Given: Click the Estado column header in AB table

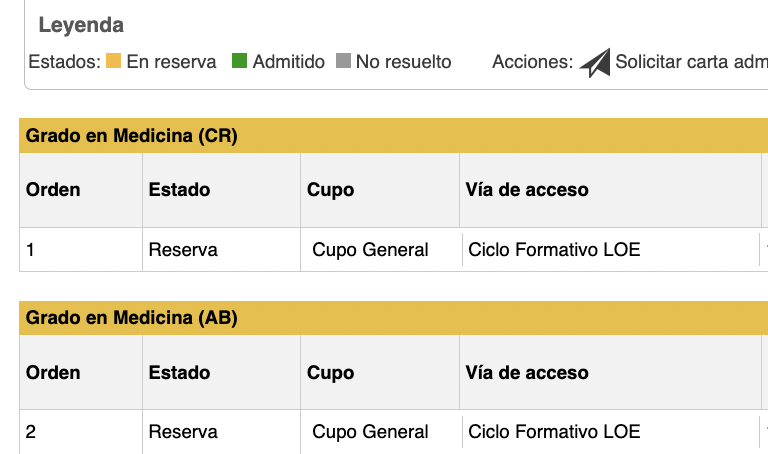Looking at the screenshot, I should pyautogui.click(x=179, y=373).
